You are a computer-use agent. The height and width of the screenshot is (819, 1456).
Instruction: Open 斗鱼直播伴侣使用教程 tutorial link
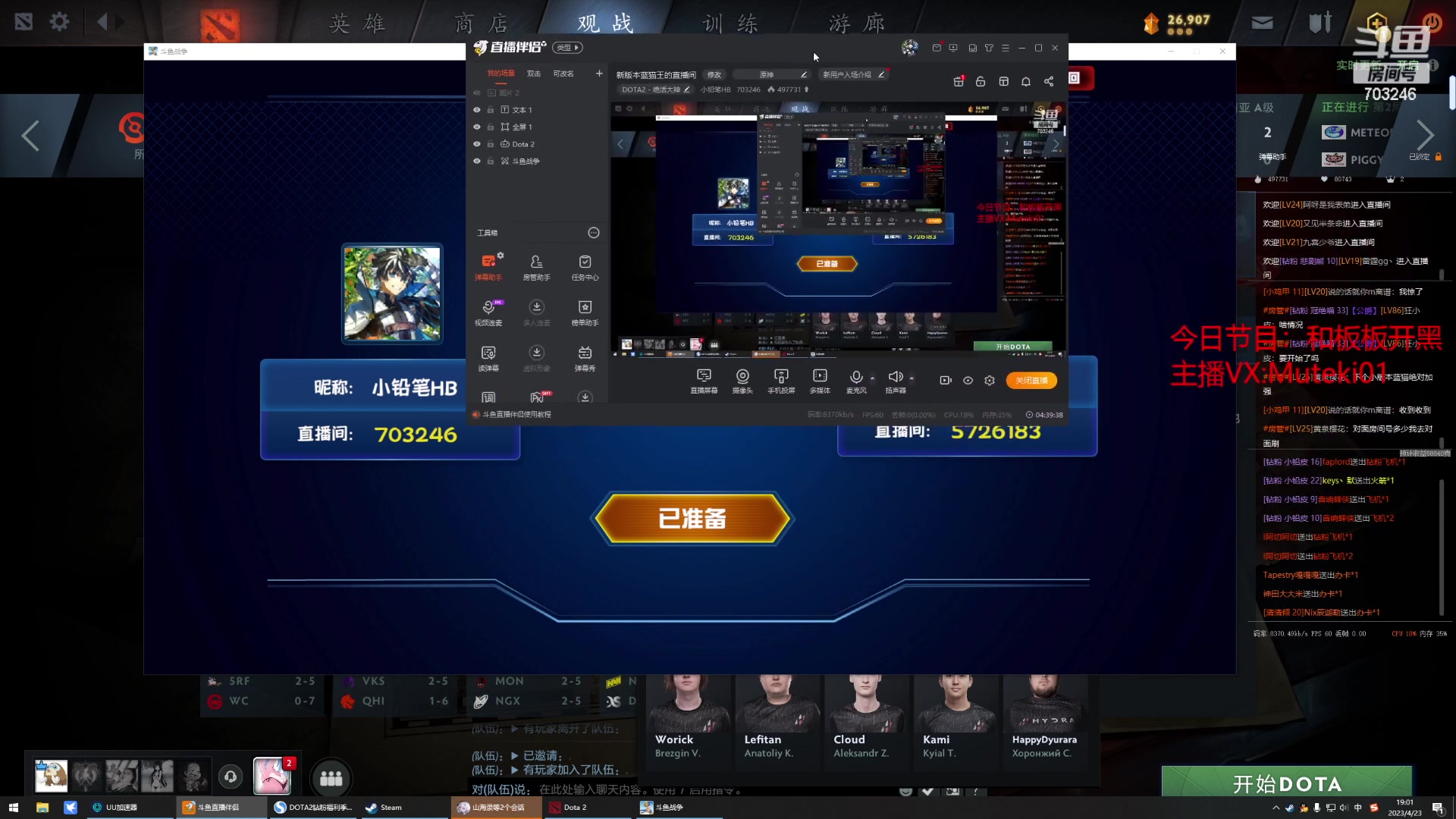517,415
